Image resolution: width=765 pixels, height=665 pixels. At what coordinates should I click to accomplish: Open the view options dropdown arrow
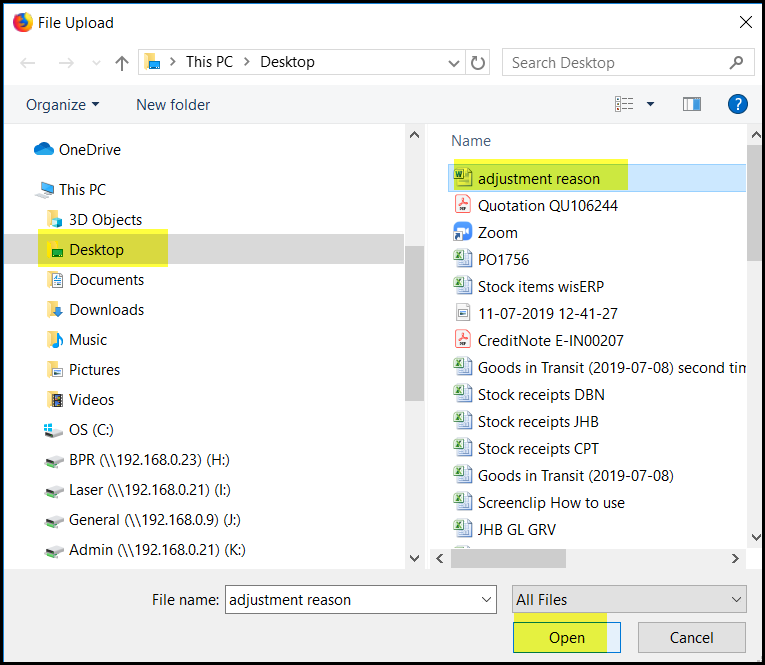click(650, 104)
